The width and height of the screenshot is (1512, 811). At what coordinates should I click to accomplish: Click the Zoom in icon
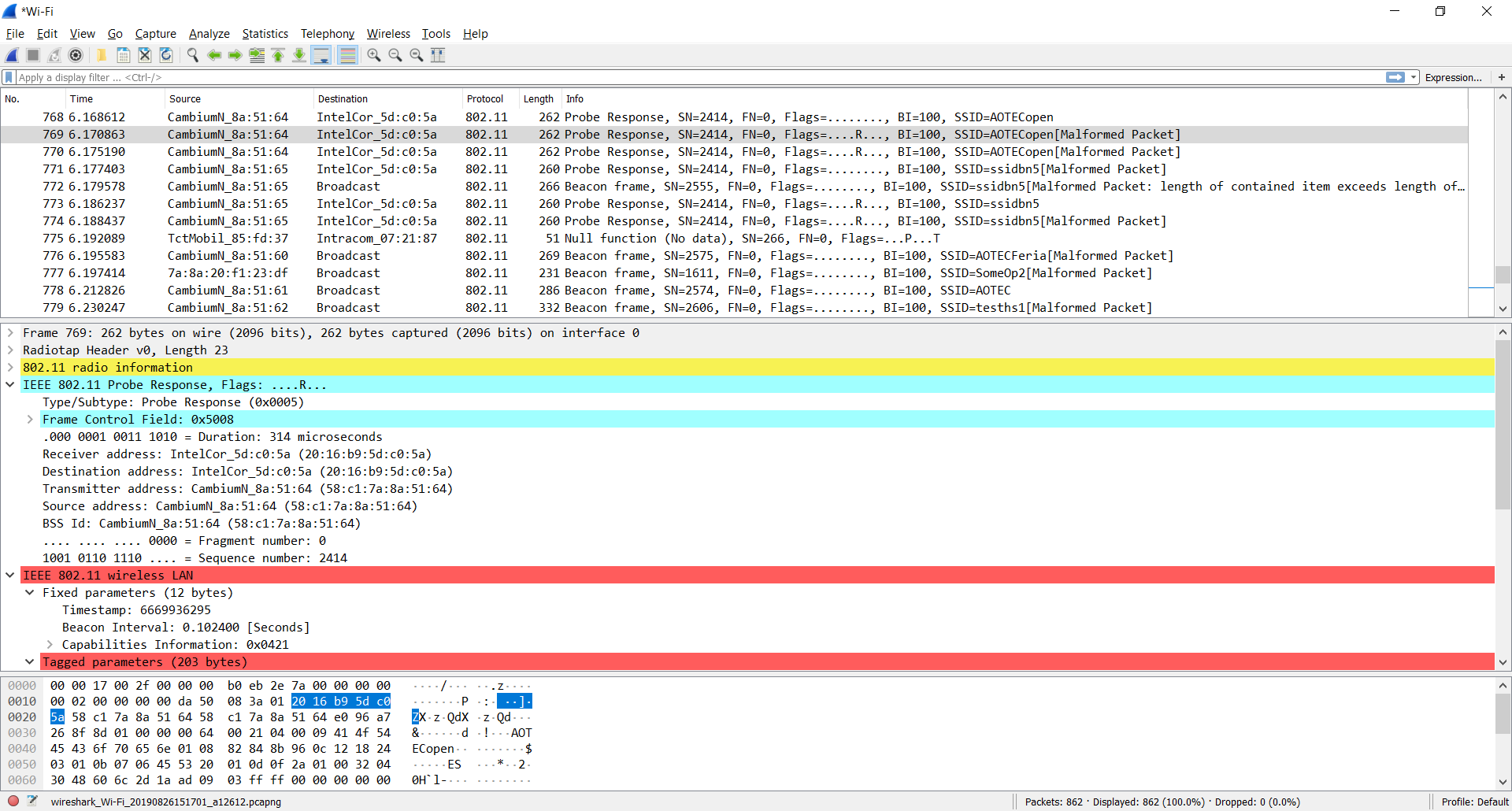pyautogui.click(x=374, y=55)
